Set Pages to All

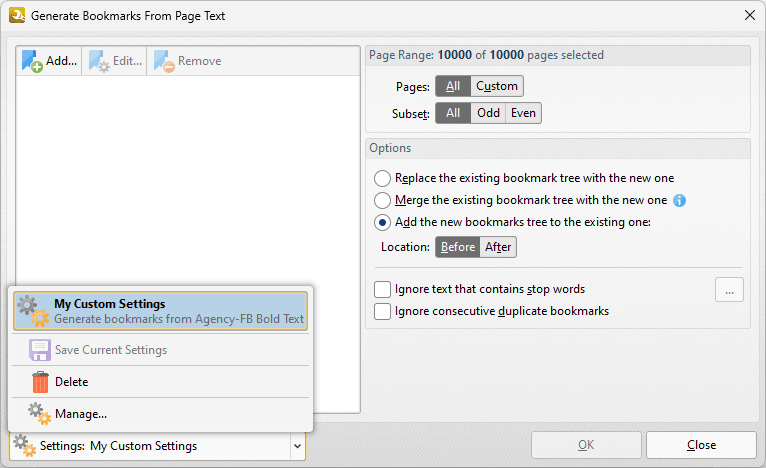[x=453, y=86]
